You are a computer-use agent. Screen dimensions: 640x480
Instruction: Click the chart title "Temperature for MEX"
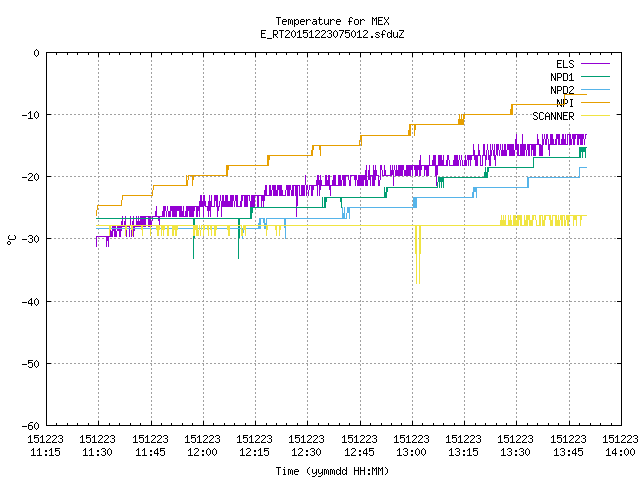pos(332,21)
